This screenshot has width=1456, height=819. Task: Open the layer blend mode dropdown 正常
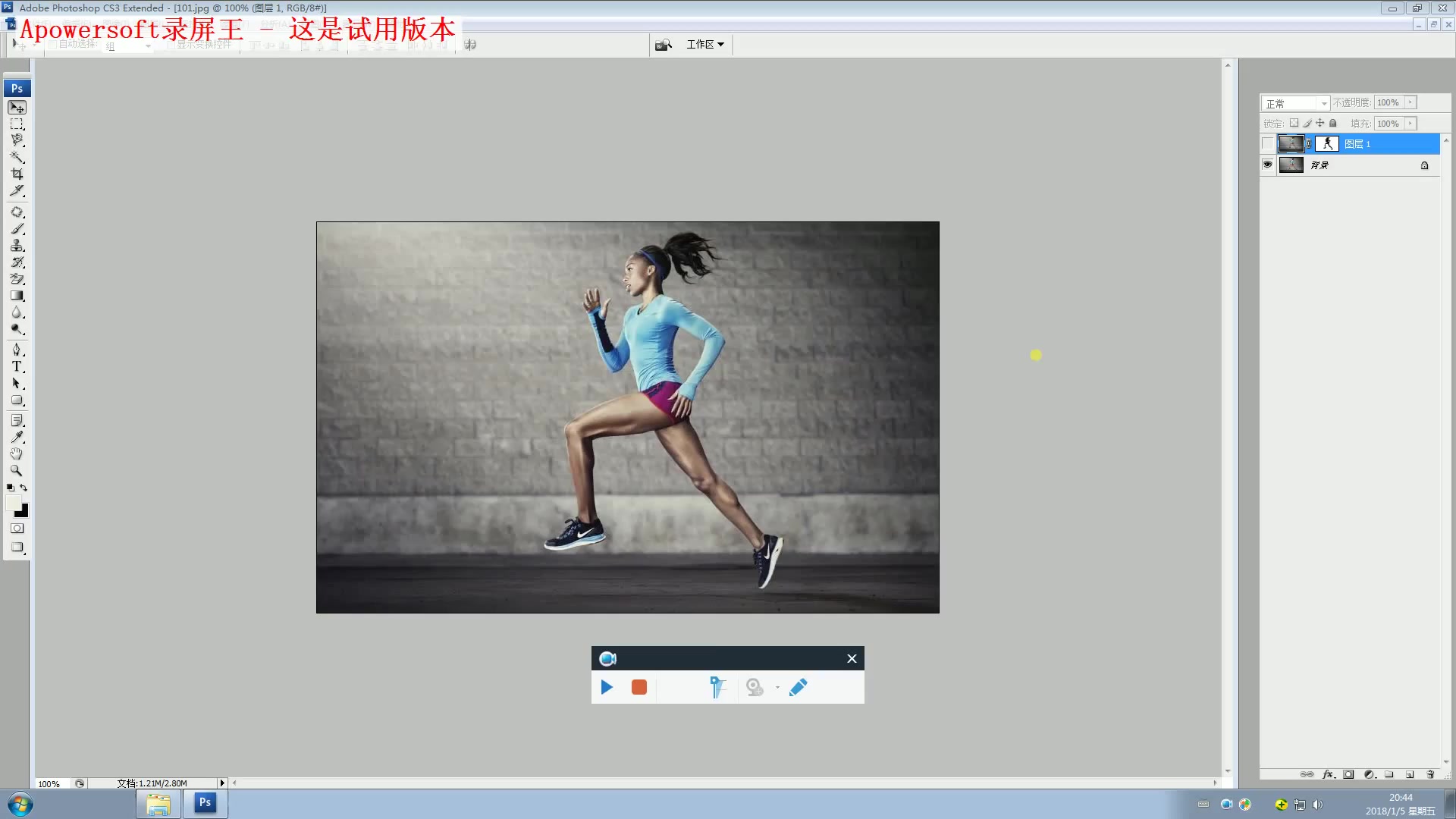tap(1295, 103)
